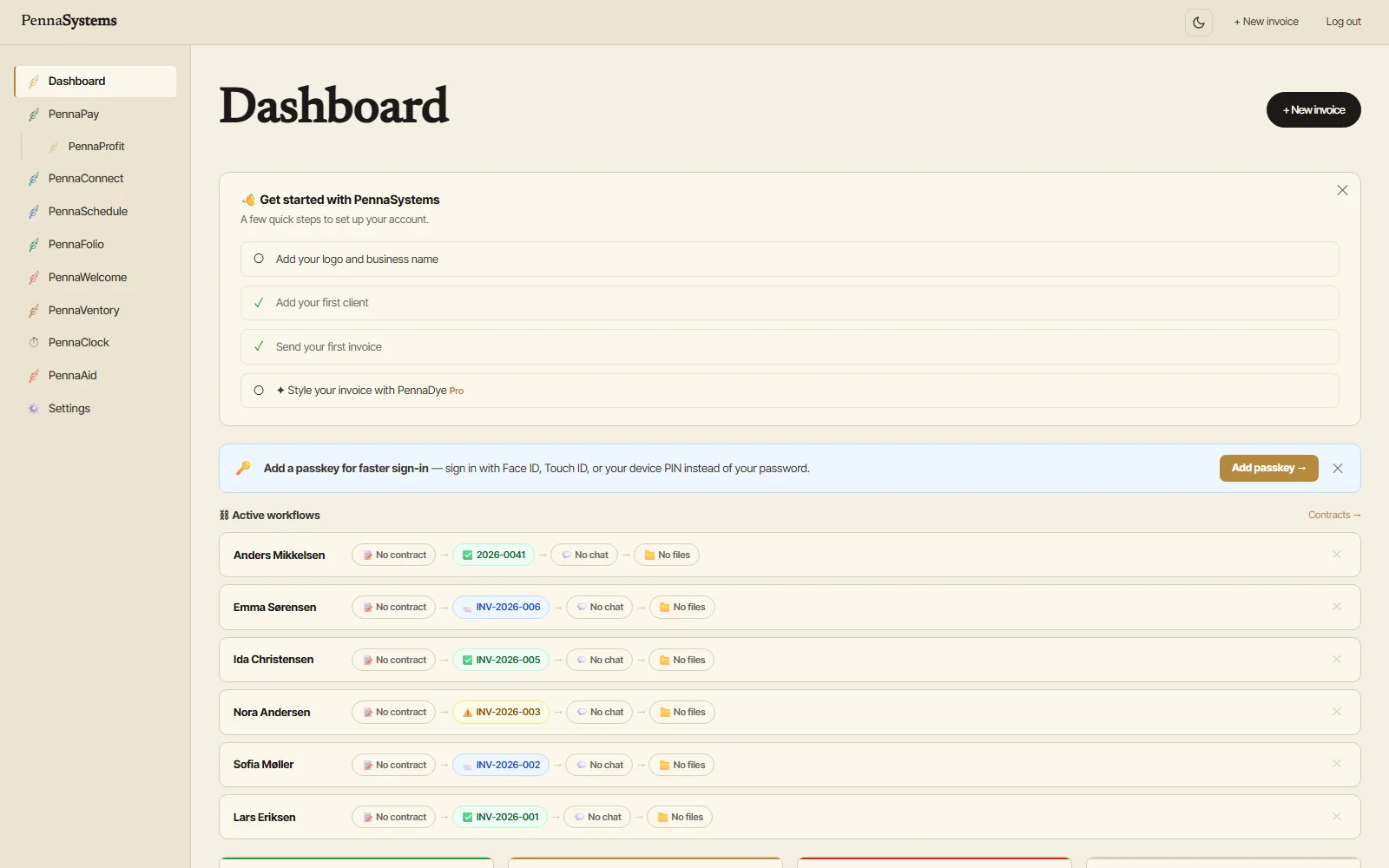This screenshot has height=868, width=1389.
Task: Open PennaFolio in the sidebar
Action: 95,245
